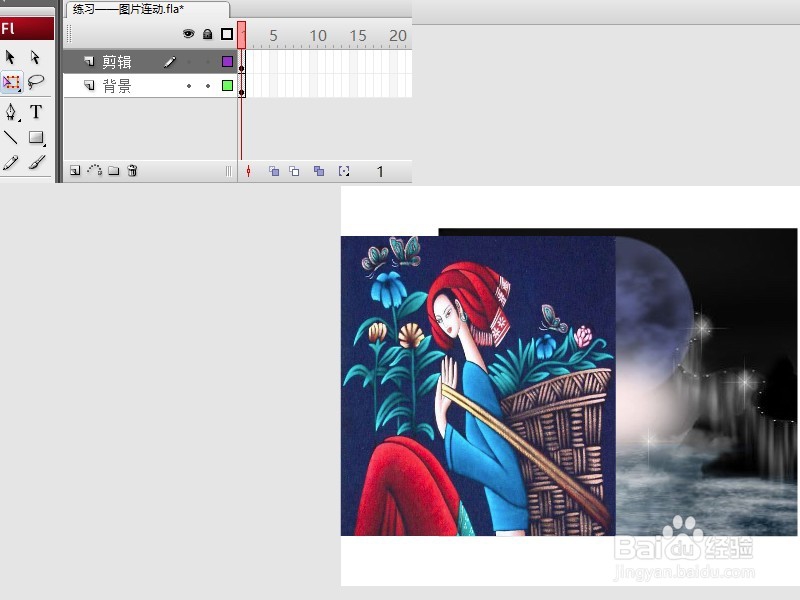This screenshot has height=600, width=800.
Task: Click the center frame button
Action: [248, 171]
